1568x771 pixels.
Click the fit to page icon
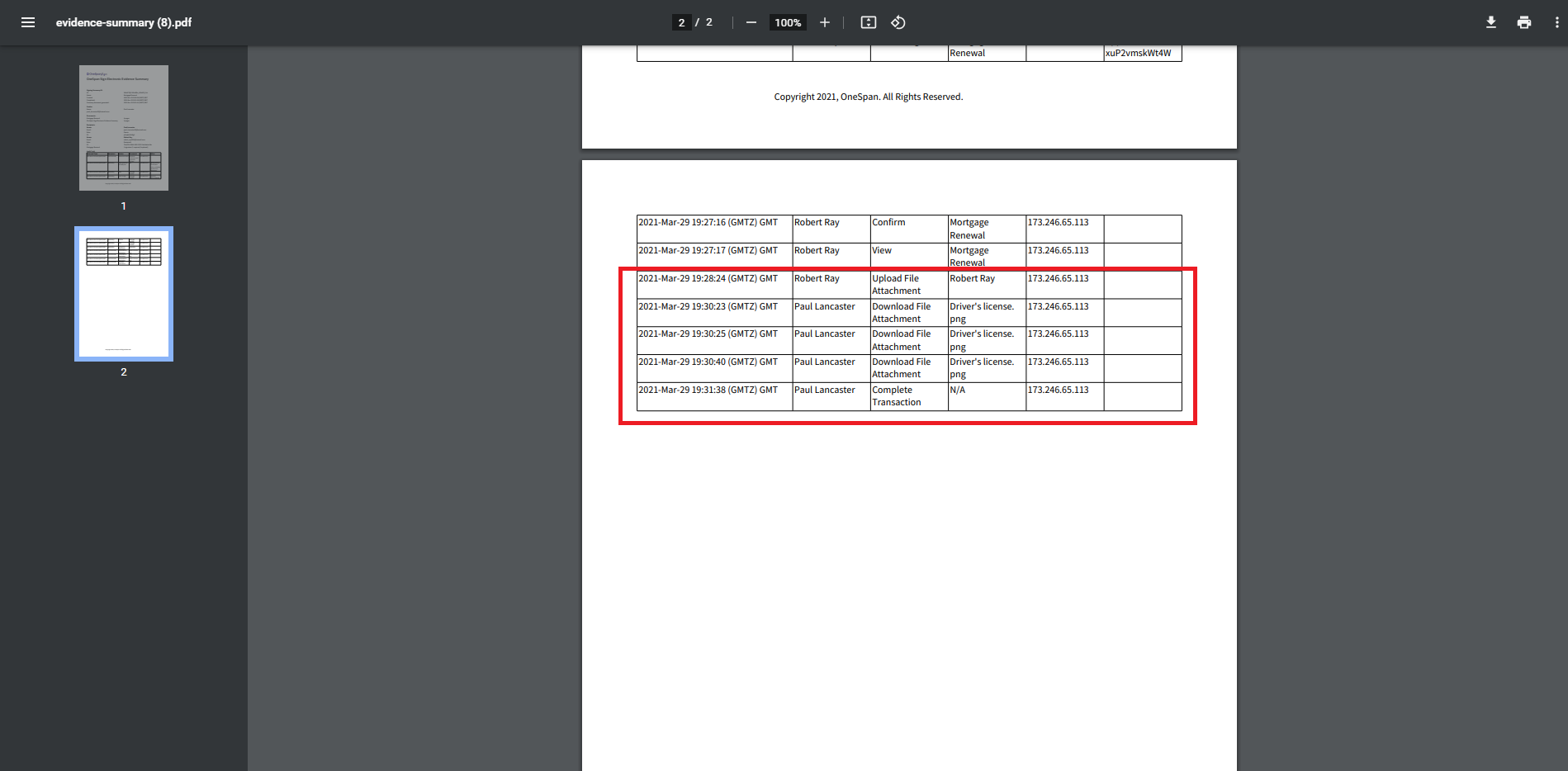coord(869,22)
